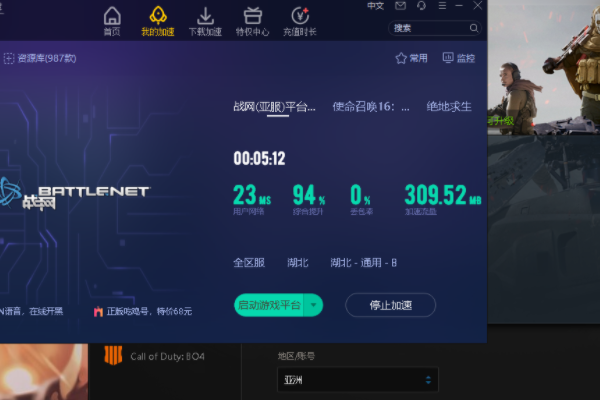Screen dimensions: 600x400
Task: Open the 资源库(987款) library
Action: click(40, 58)
